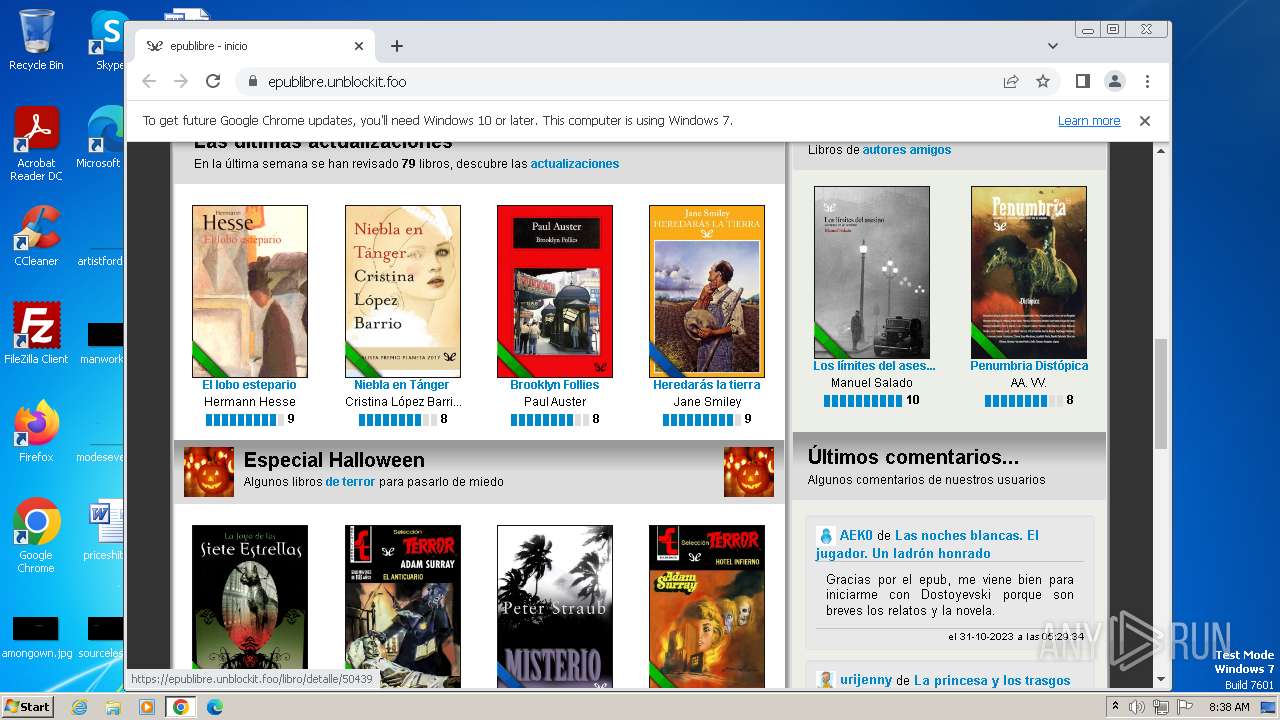Click Niebla en Tánger title link

point(401,385)
